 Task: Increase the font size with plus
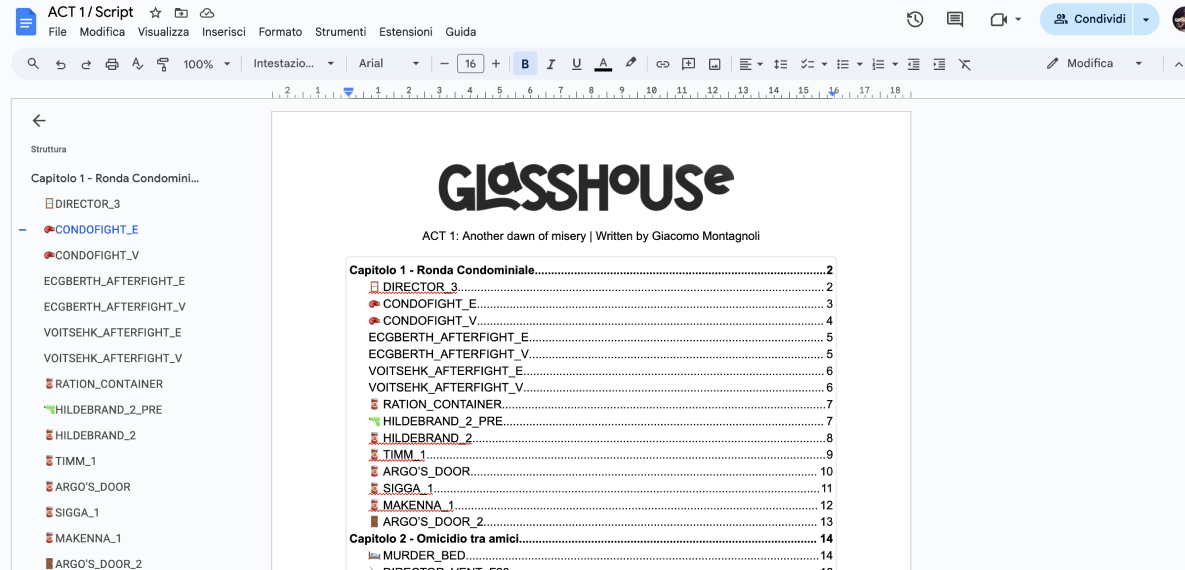coord(496,64)
